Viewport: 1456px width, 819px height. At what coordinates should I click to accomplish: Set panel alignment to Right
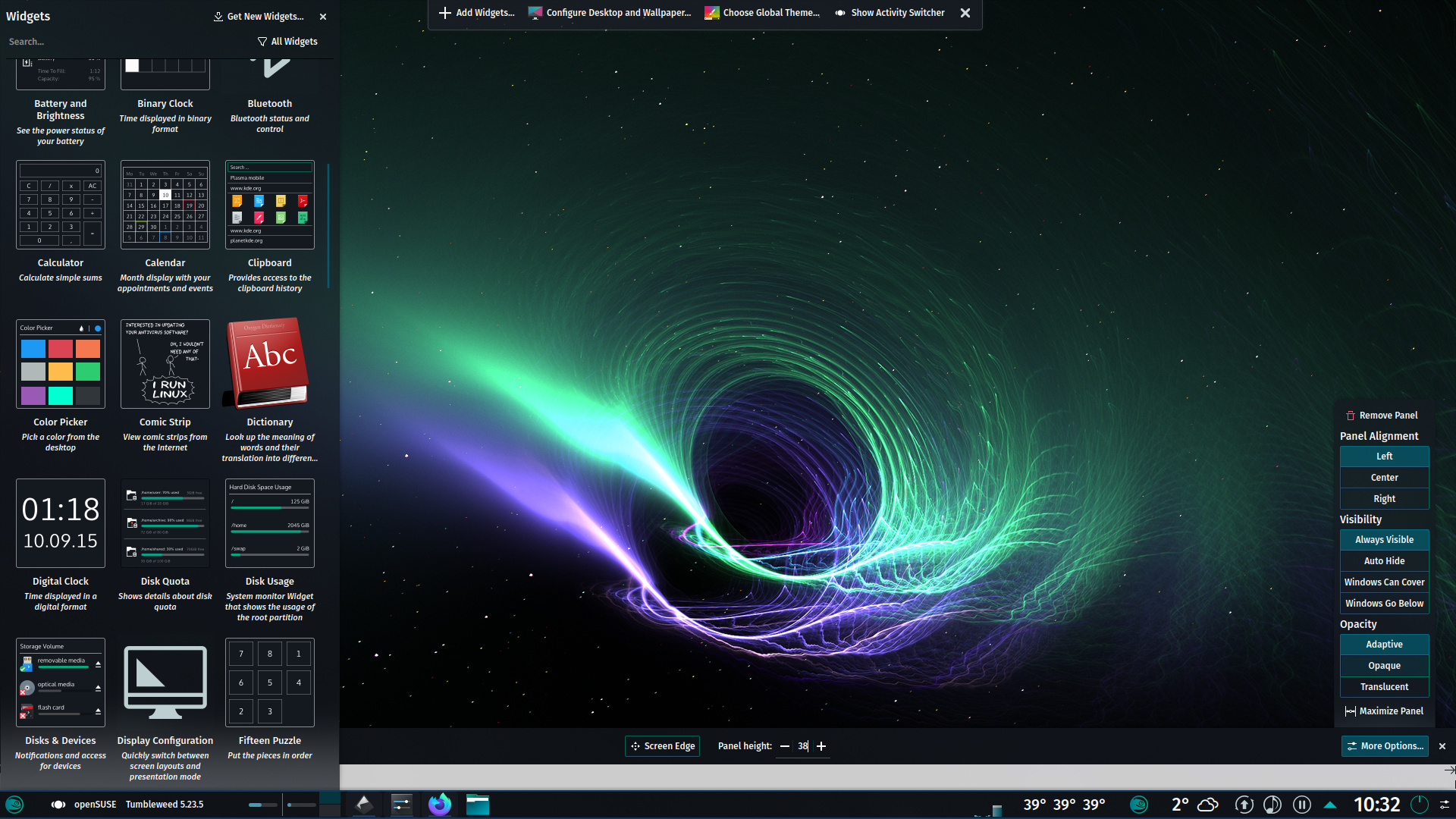pyautogui.click(x=1385, y=499)
